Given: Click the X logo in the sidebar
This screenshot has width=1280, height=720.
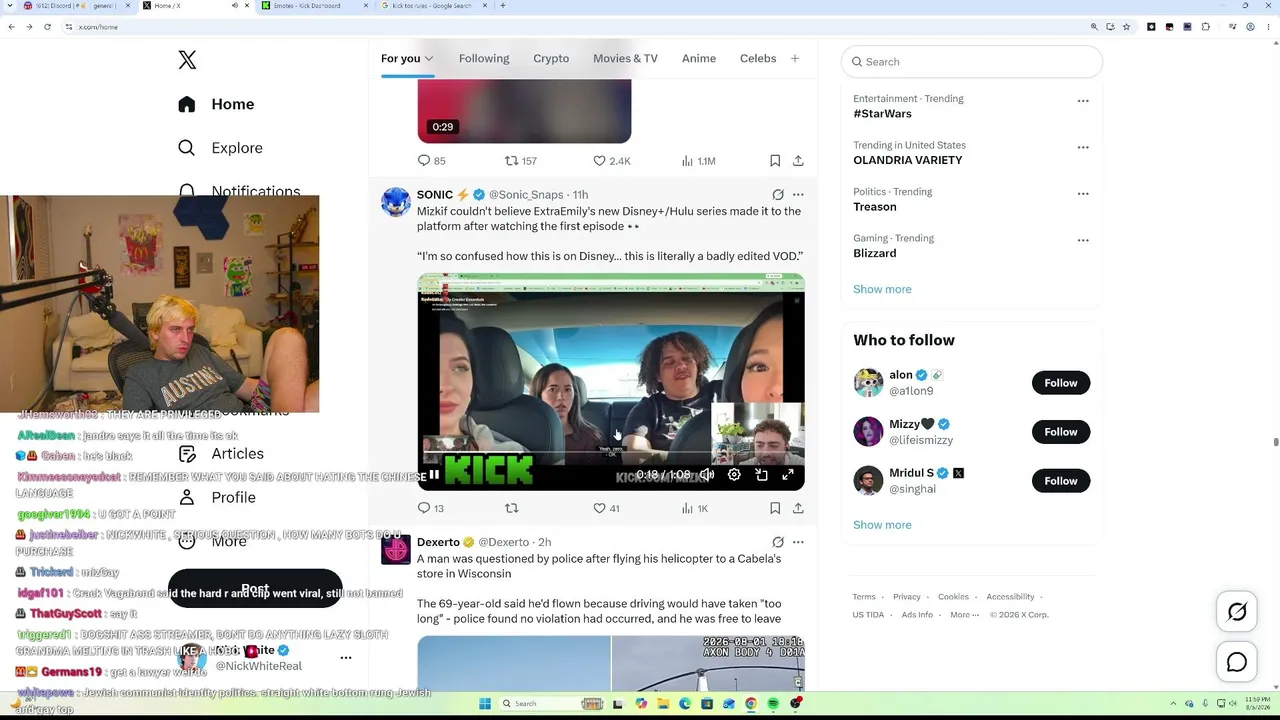Looking at the screenshot, I should point(187,60).
